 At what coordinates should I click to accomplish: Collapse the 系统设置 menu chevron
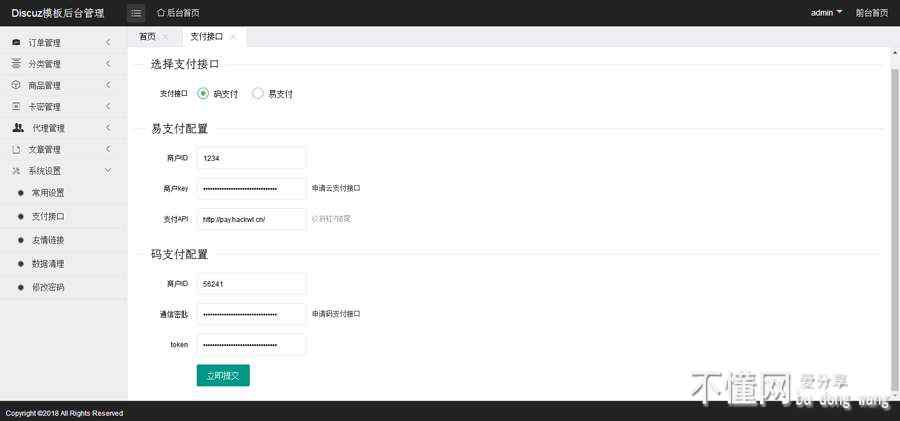[108, 171]
